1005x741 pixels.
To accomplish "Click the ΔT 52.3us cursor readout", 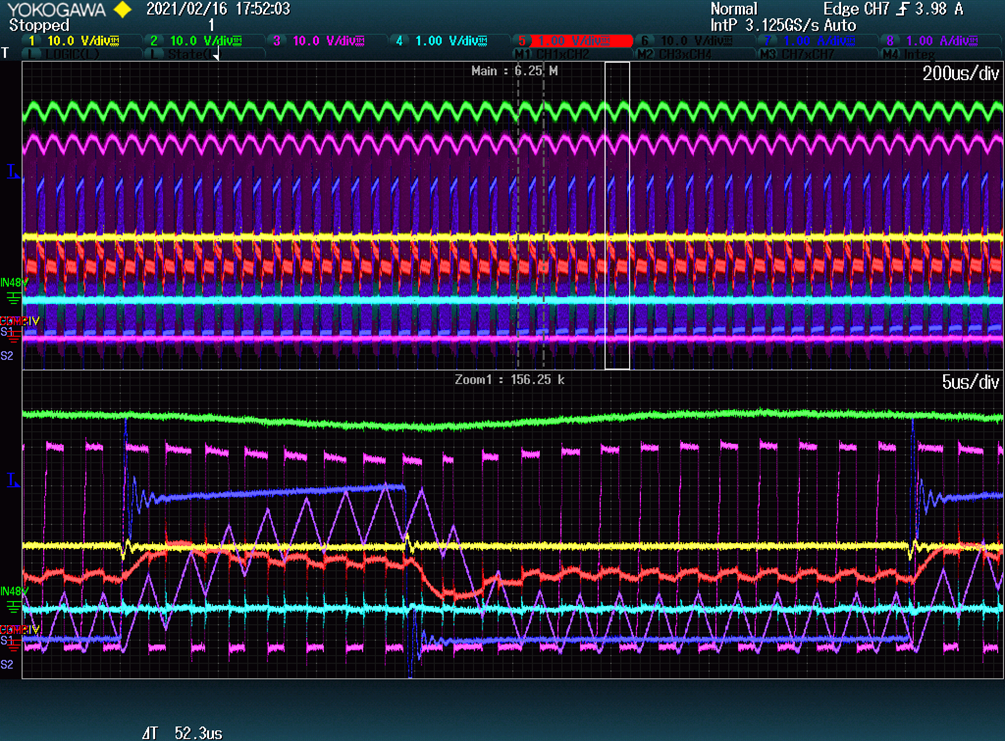I will (x=181, y=733).
